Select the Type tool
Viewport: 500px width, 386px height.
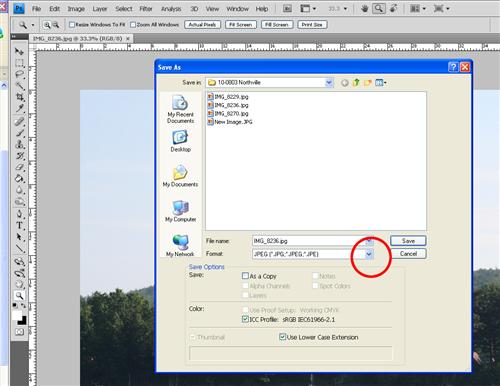click(19, 226)
